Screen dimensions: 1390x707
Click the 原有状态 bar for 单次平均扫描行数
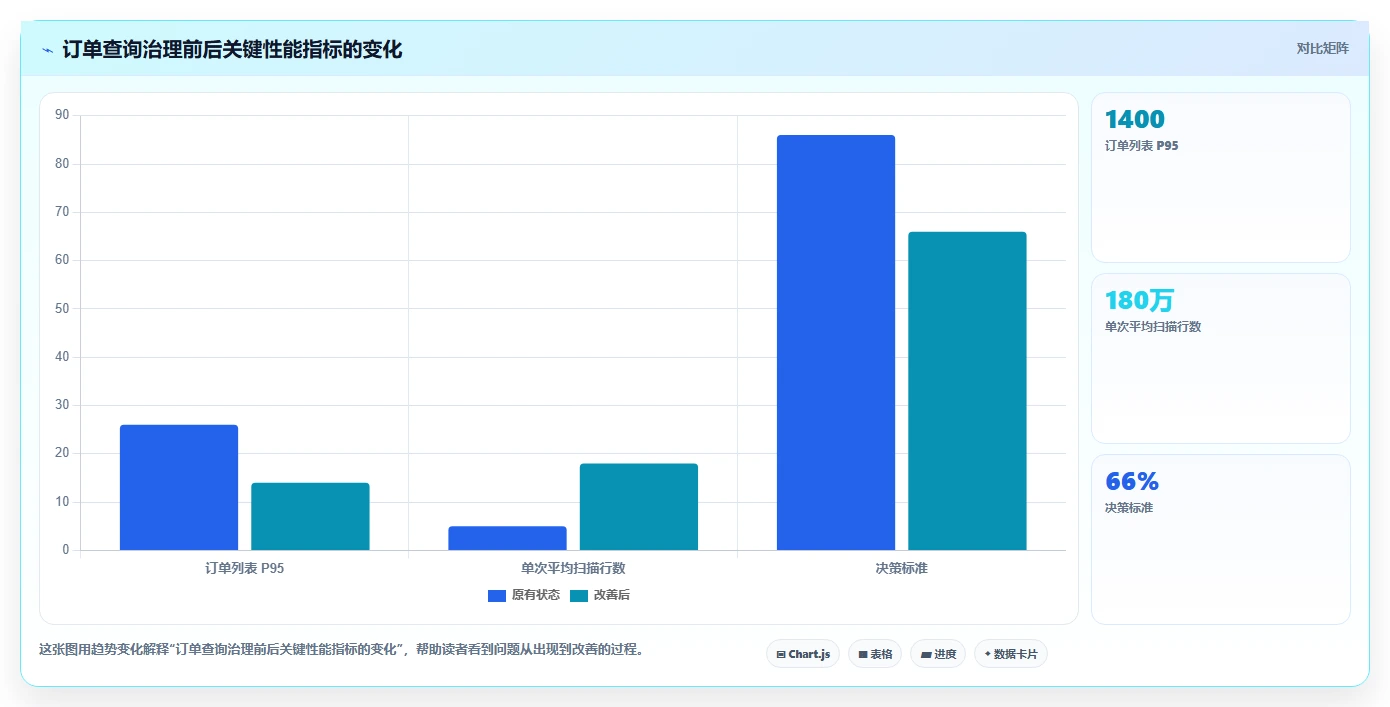[x=507, y=538]
